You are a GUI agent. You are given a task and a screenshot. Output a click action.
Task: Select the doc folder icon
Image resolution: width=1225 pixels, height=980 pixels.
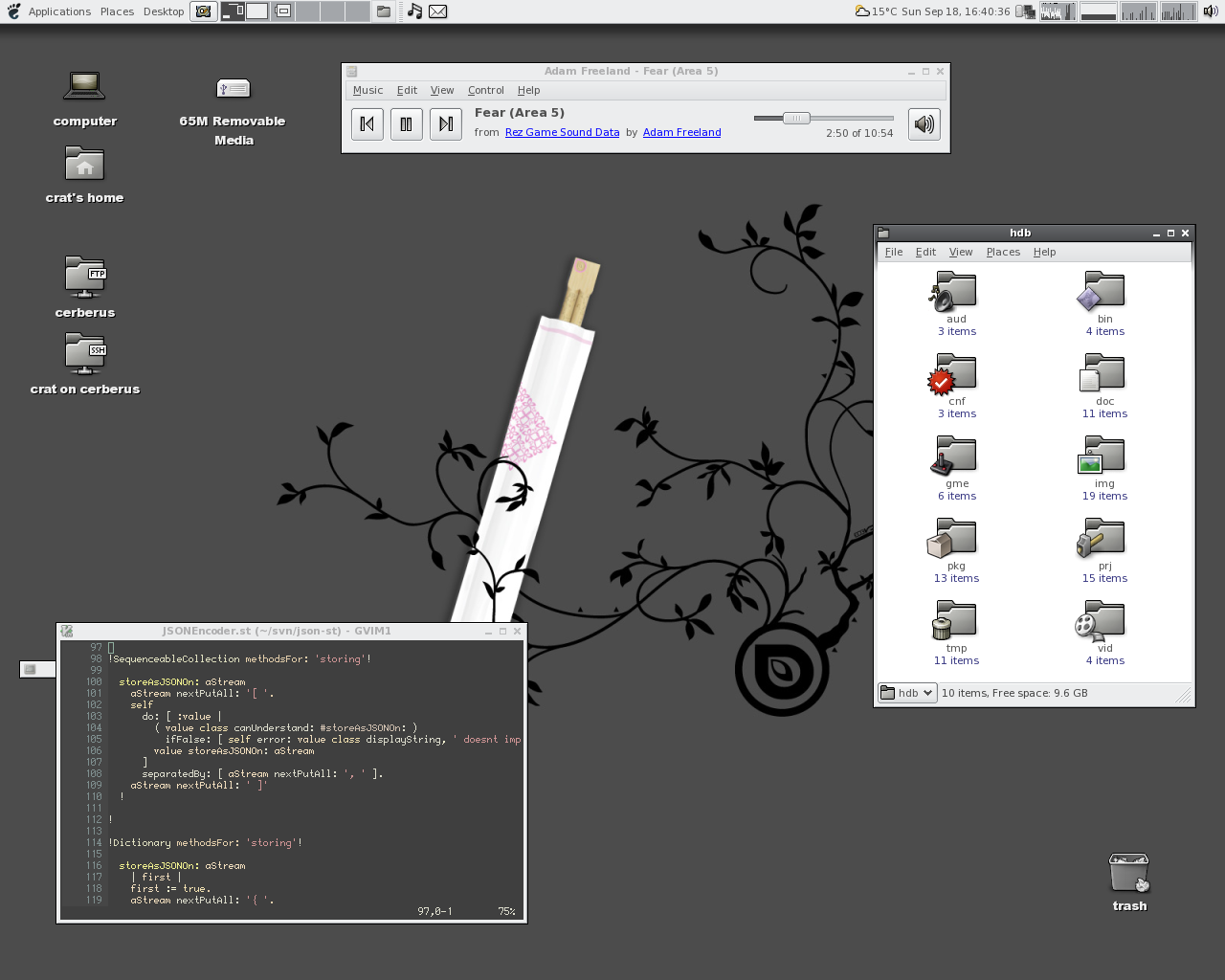(x=1102, y=374)
